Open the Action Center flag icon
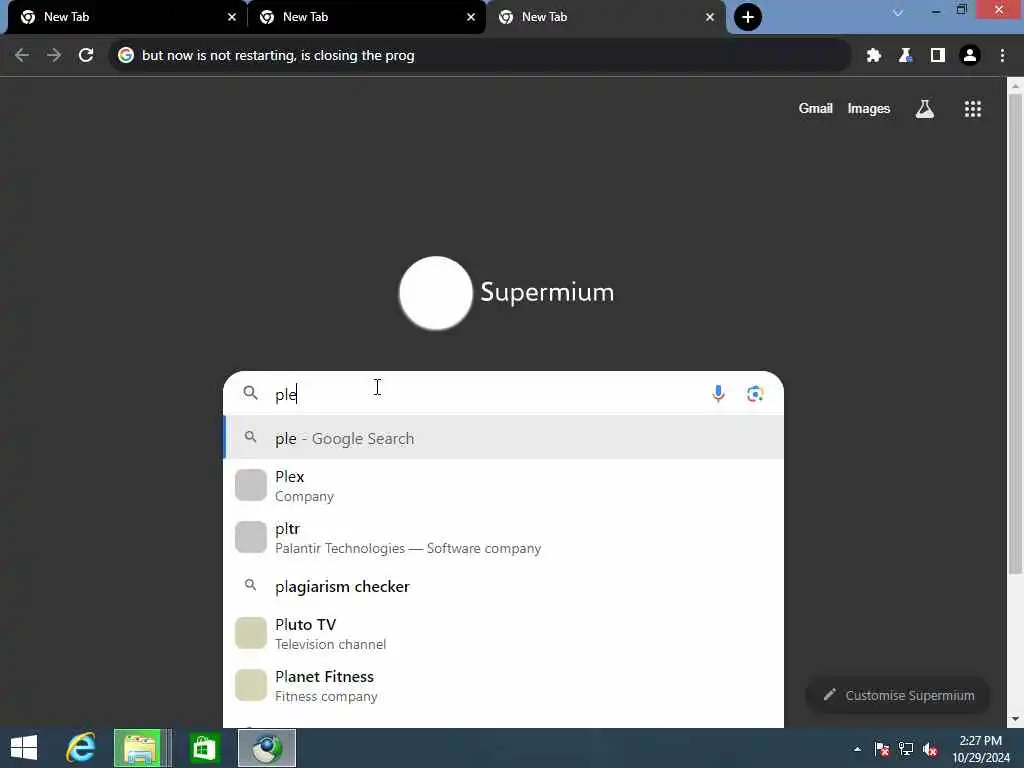1024x768 pixels. click(x=882, y=749)
